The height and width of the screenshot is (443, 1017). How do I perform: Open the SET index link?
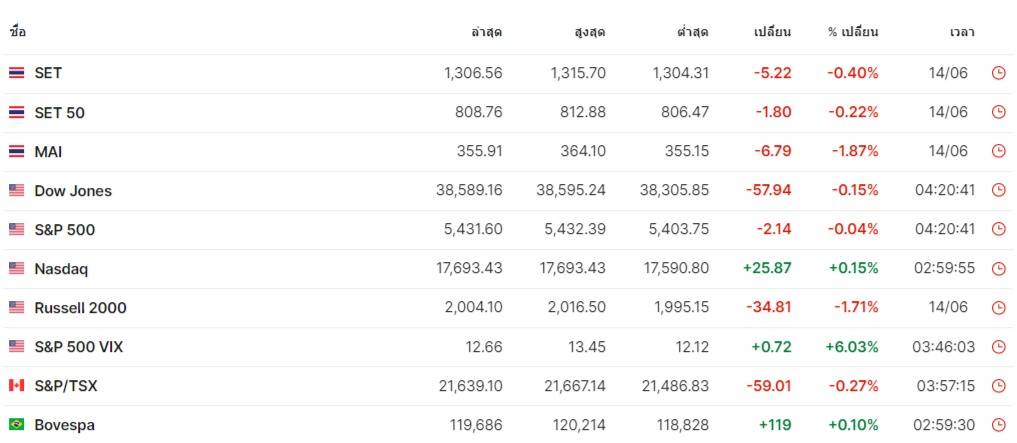tap(48, 73)
